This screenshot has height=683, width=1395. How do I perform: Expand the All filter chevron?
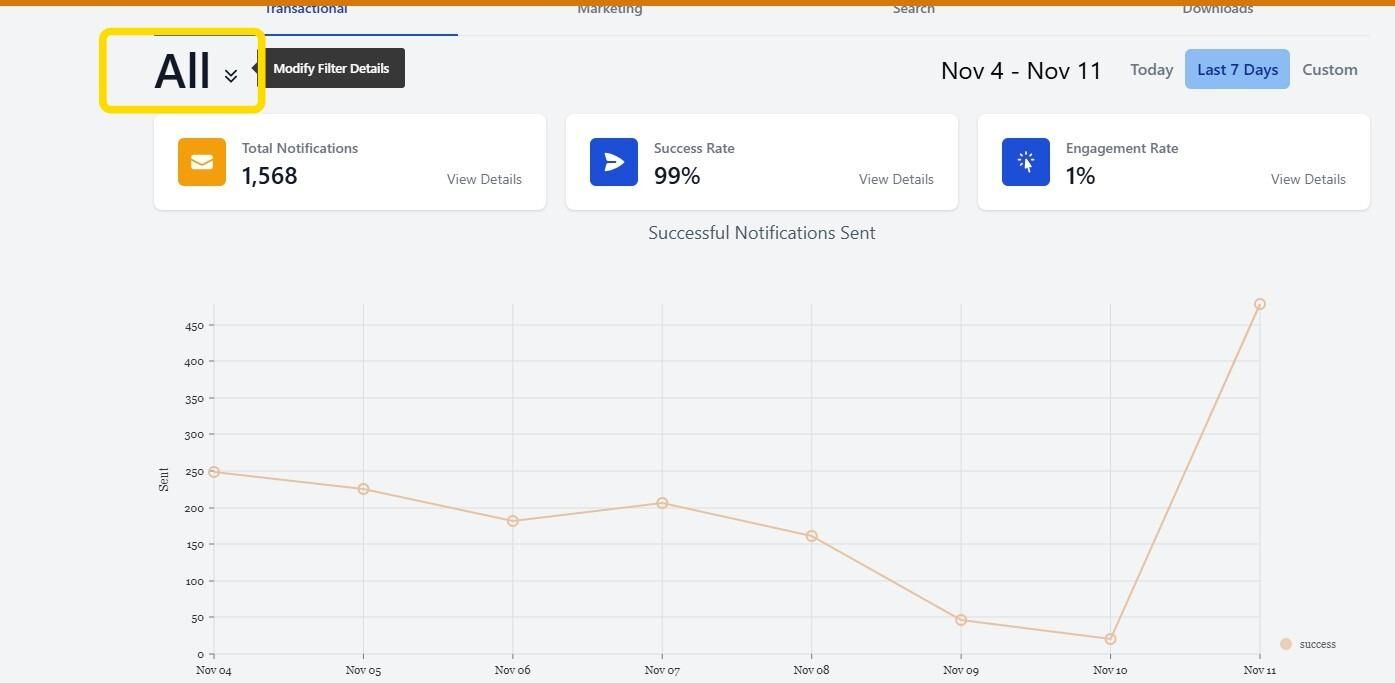231,75
